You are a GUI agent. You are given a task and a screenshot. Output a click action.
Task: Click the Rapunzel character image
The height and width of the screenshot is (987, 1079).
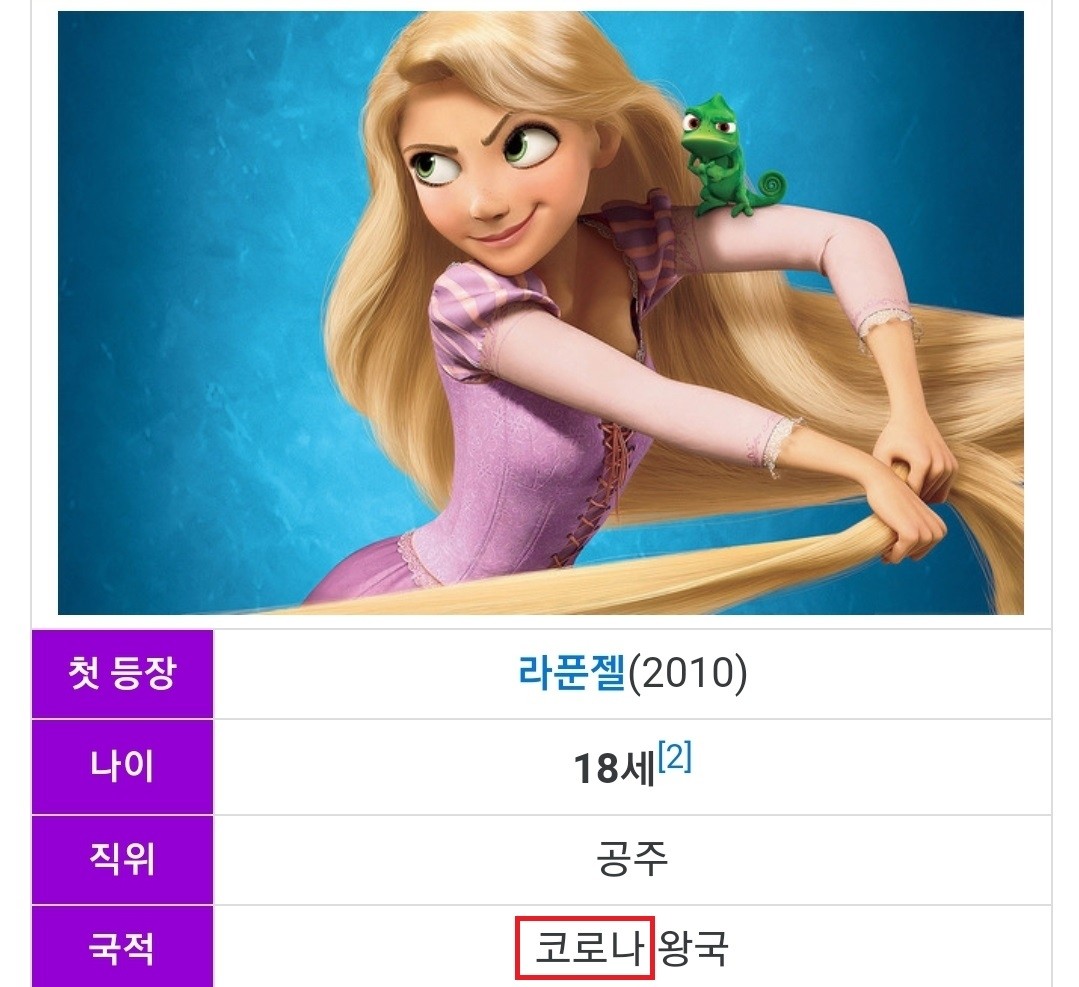pyautogui.click(x=541, y=312)
